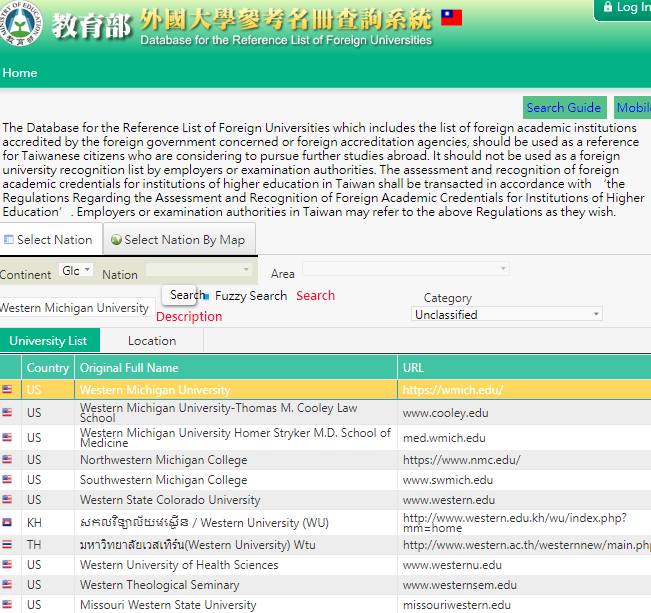The image size is (651, 613).
Task: Toggle the Fuzzy Search checkbox
Action: pyautogui.click(x=207, y=297)
